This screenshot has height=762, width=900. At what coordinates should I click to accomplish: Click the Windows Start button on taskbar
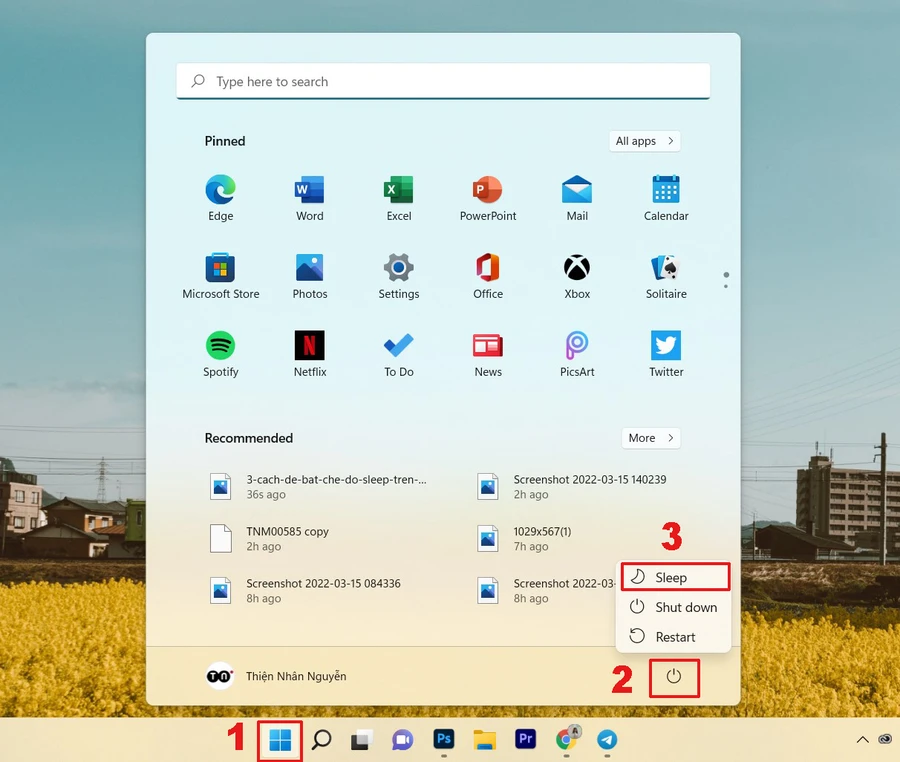[x=280, y=740]
